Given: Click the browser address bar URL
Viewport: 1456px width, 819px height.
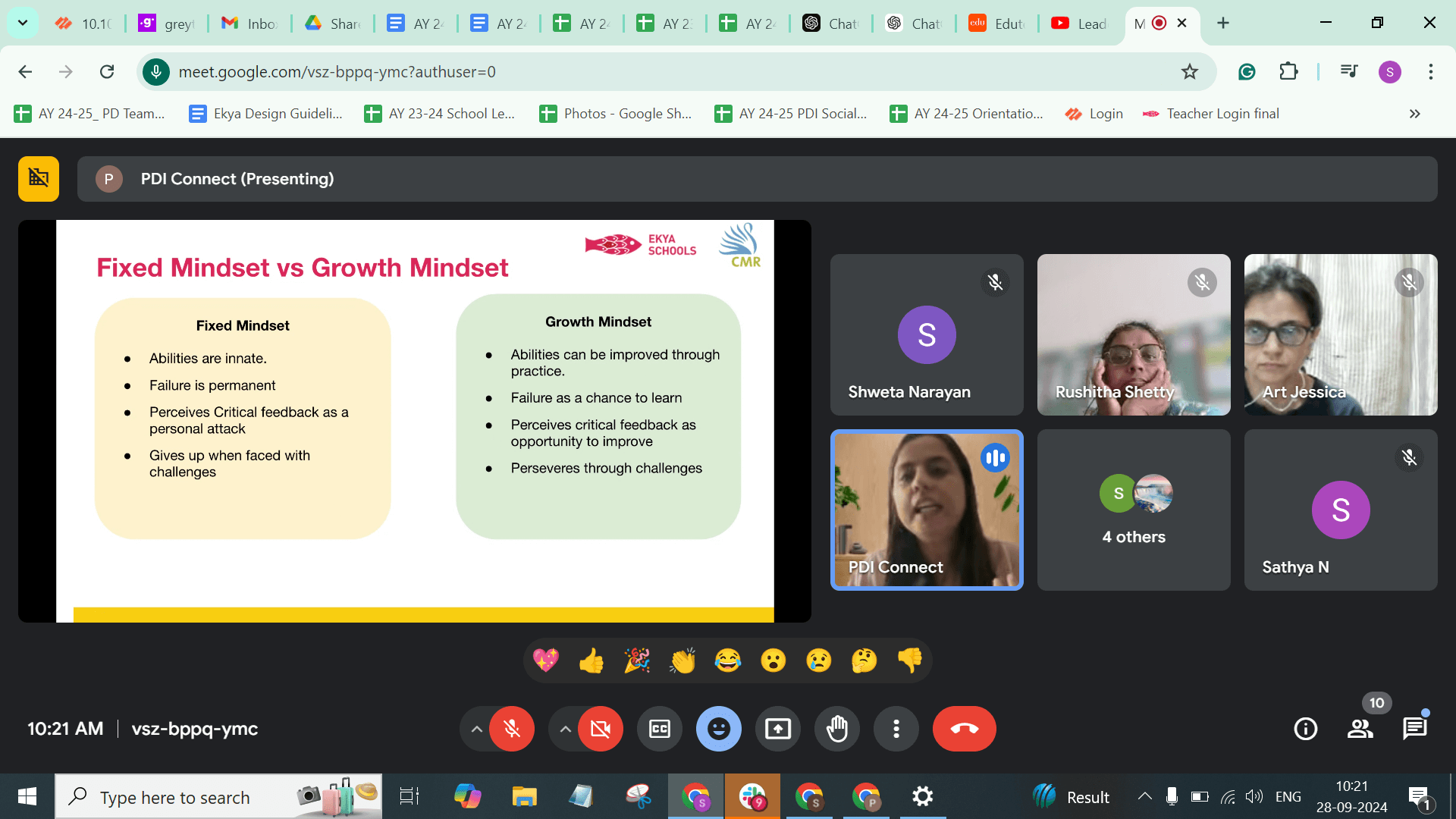Looking at the screenshot, I should point(337,72).
